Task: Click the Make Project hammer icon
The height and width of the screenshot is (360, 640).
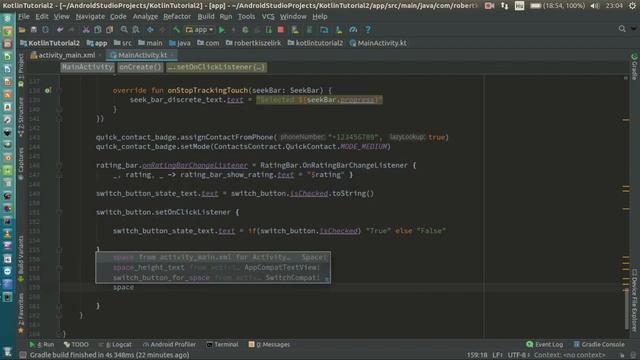Action: tap(176, 30)
